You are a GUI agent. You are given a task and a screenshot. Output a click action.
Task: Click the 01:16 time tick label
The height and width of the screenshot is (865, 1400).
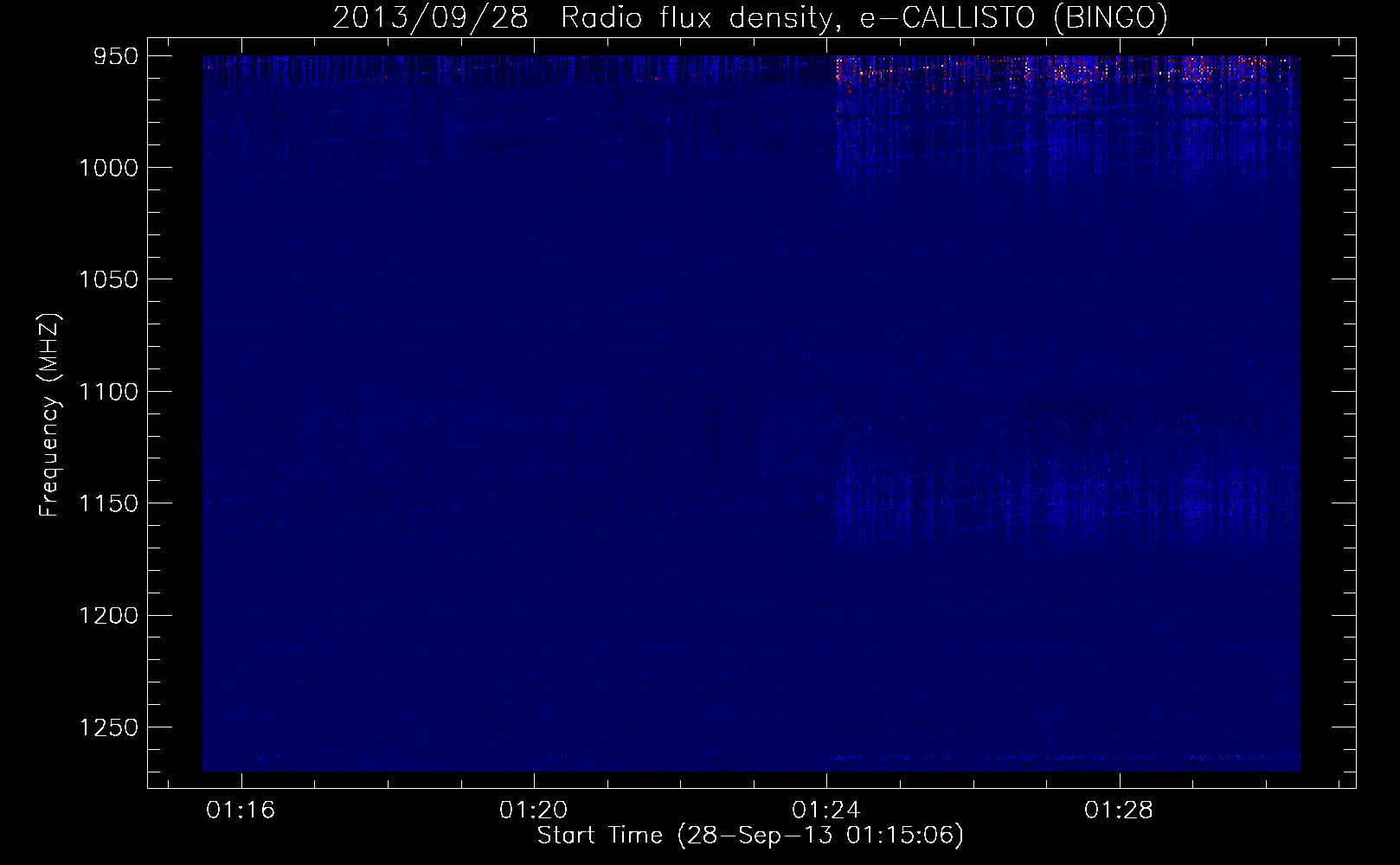click(241, 810)
